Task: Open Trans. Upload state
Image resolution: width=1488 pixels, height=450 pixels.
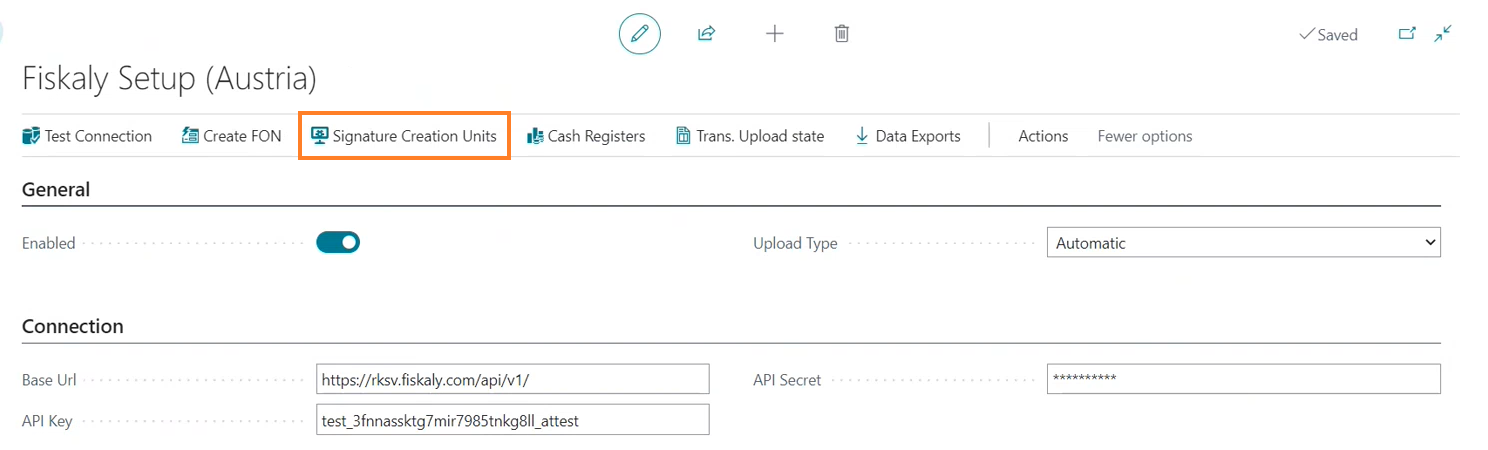Action: [750, 136]
